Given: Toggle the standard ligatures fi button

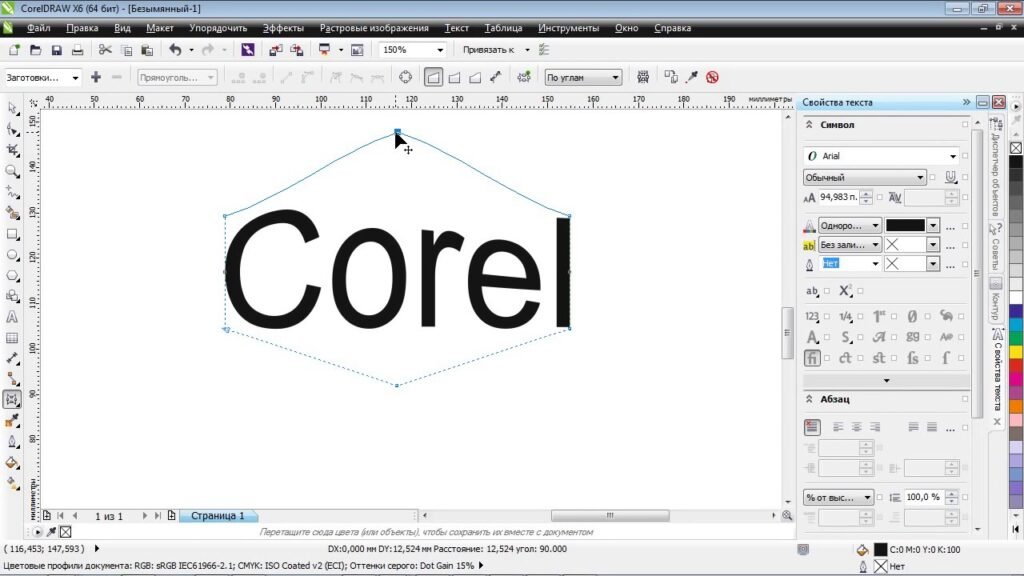Looking at the screenshot, I should point(812,358).
